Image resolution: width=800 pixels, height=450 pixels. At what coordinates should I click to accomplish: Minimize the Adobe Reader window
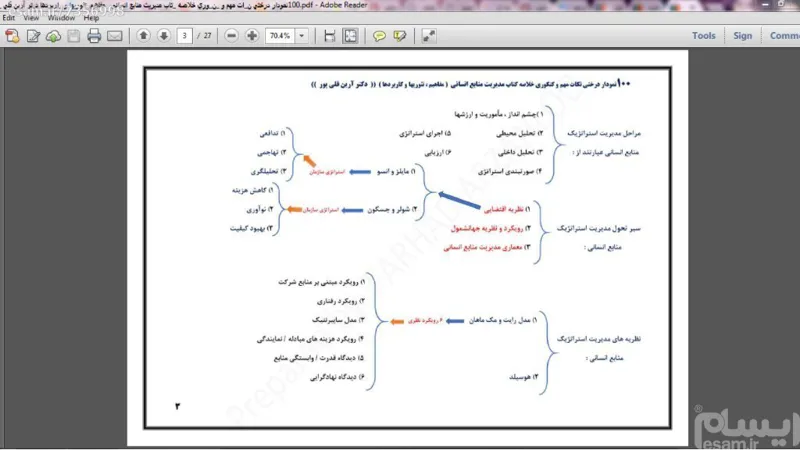(765, 4)
